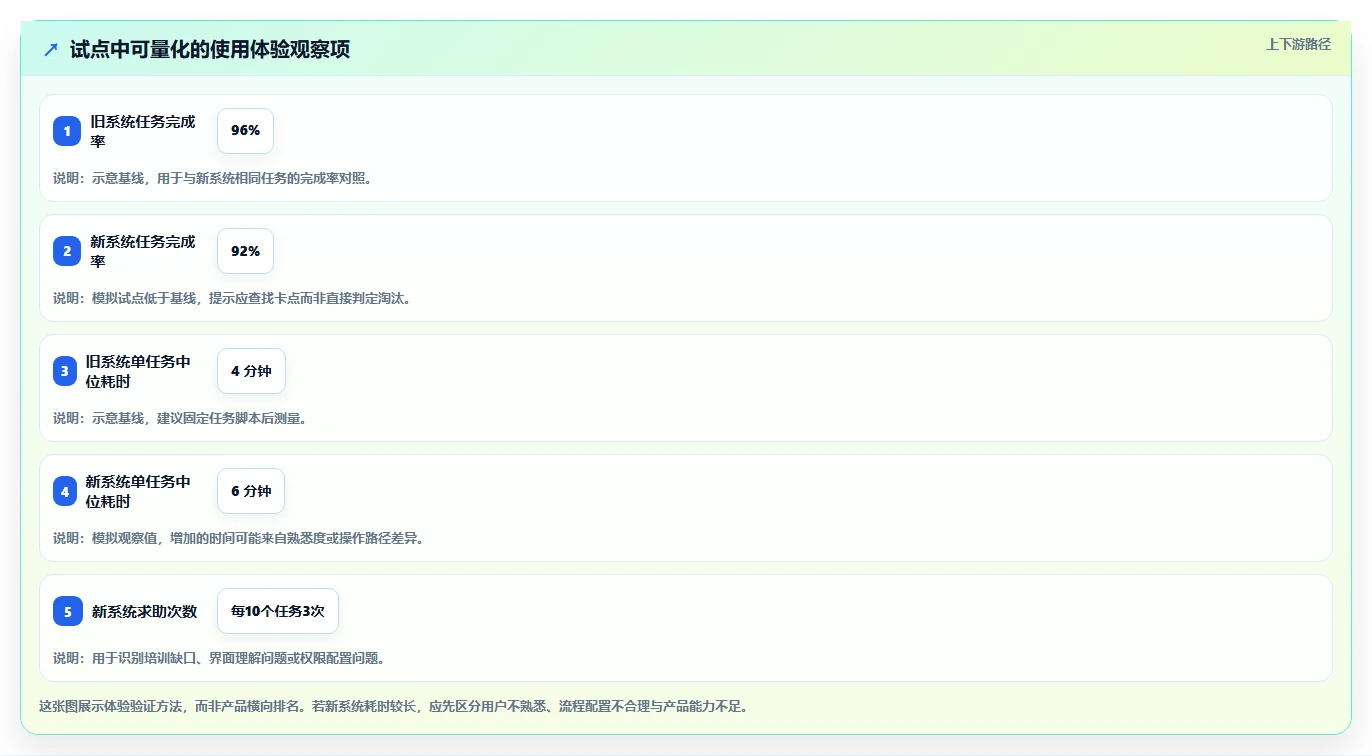Click the note 说明：模拟观察值，增加的时间可能来自熟悉度
The width and height of the screenshot is (1372, 756).
pyautogui.click(x=239, y=538)
